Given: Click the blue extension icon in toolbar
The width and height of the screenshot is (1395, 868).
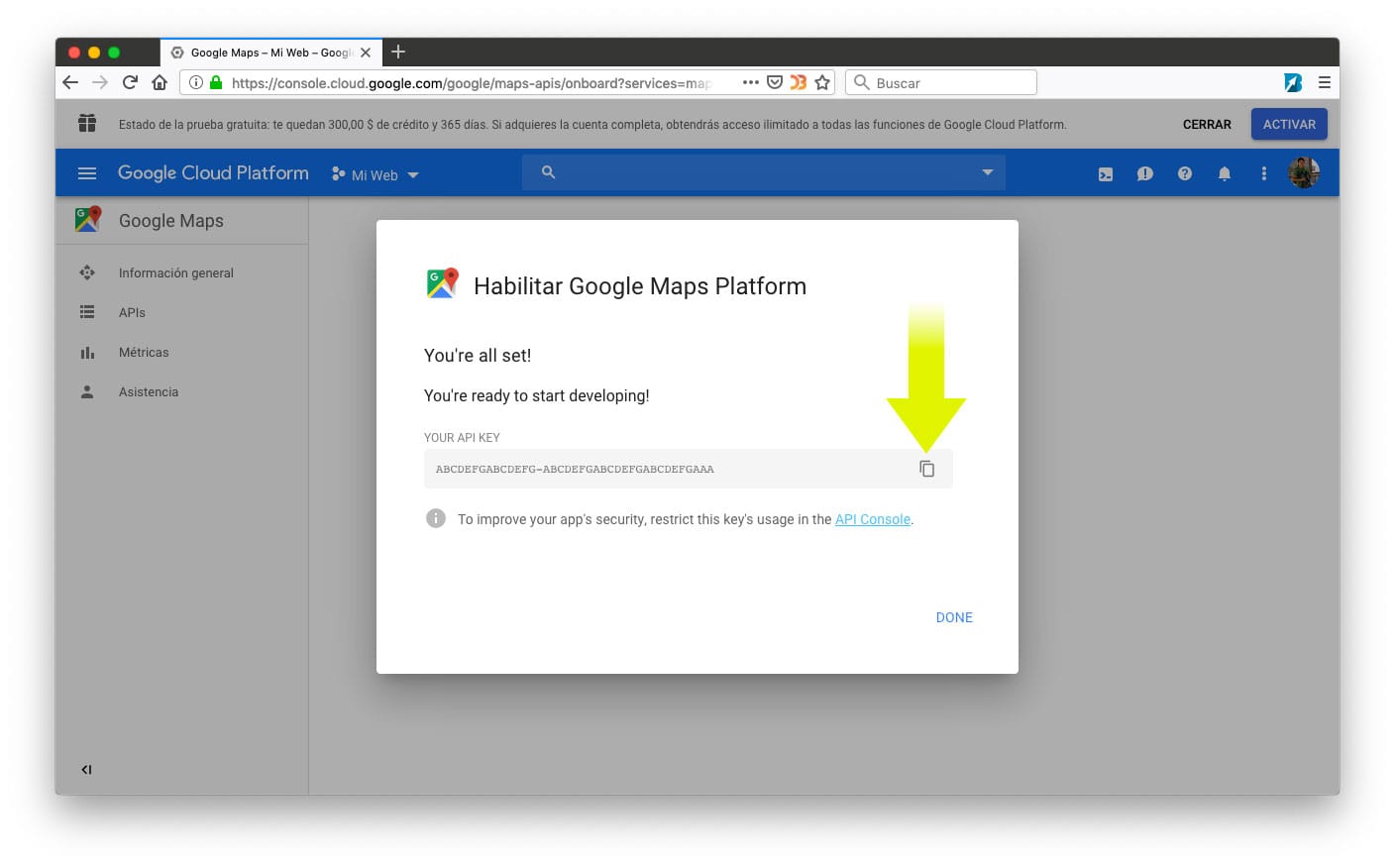Looking at the screenshot, I should tap(1293, 82).
